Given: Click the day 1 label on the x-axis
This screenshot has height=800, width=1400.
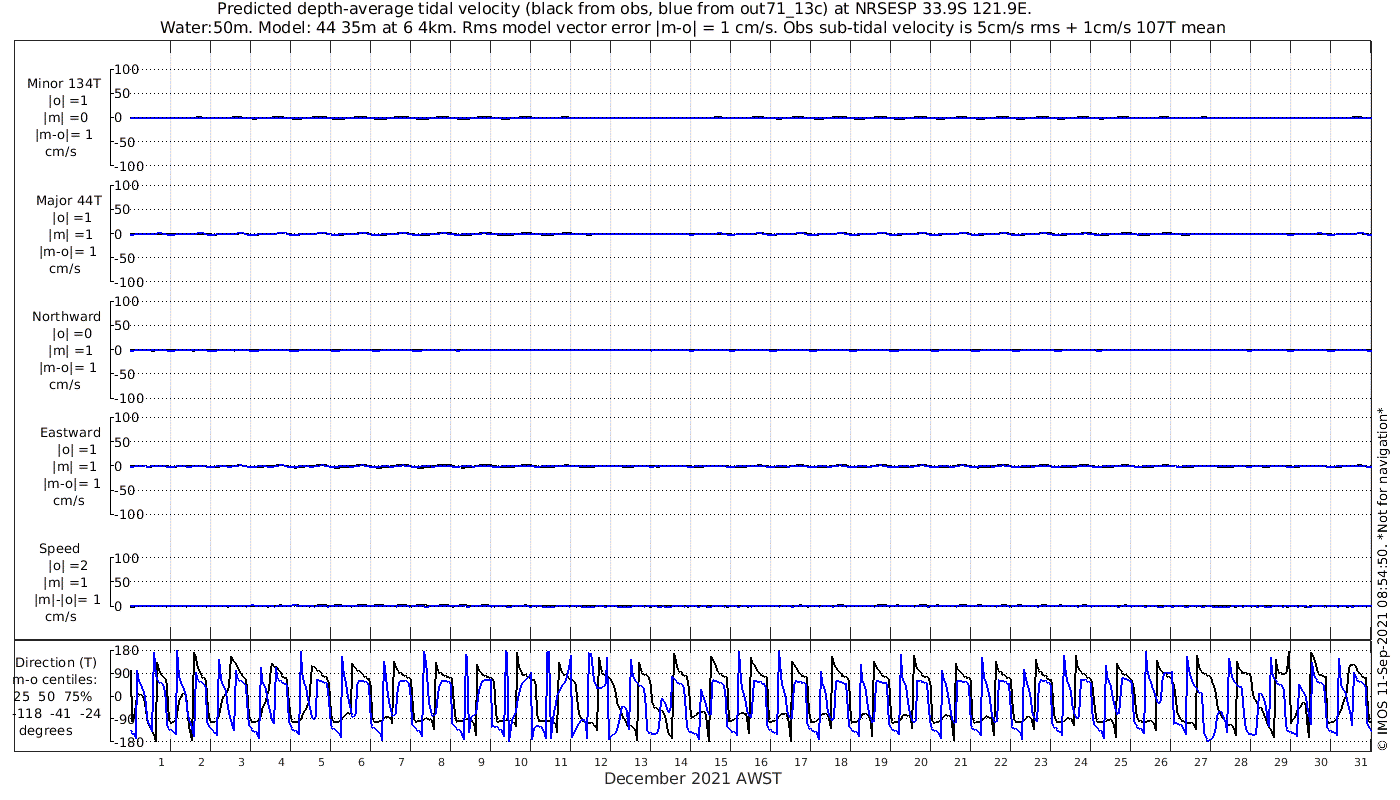Looking at the screenshot, I should [x=161, y=762].
